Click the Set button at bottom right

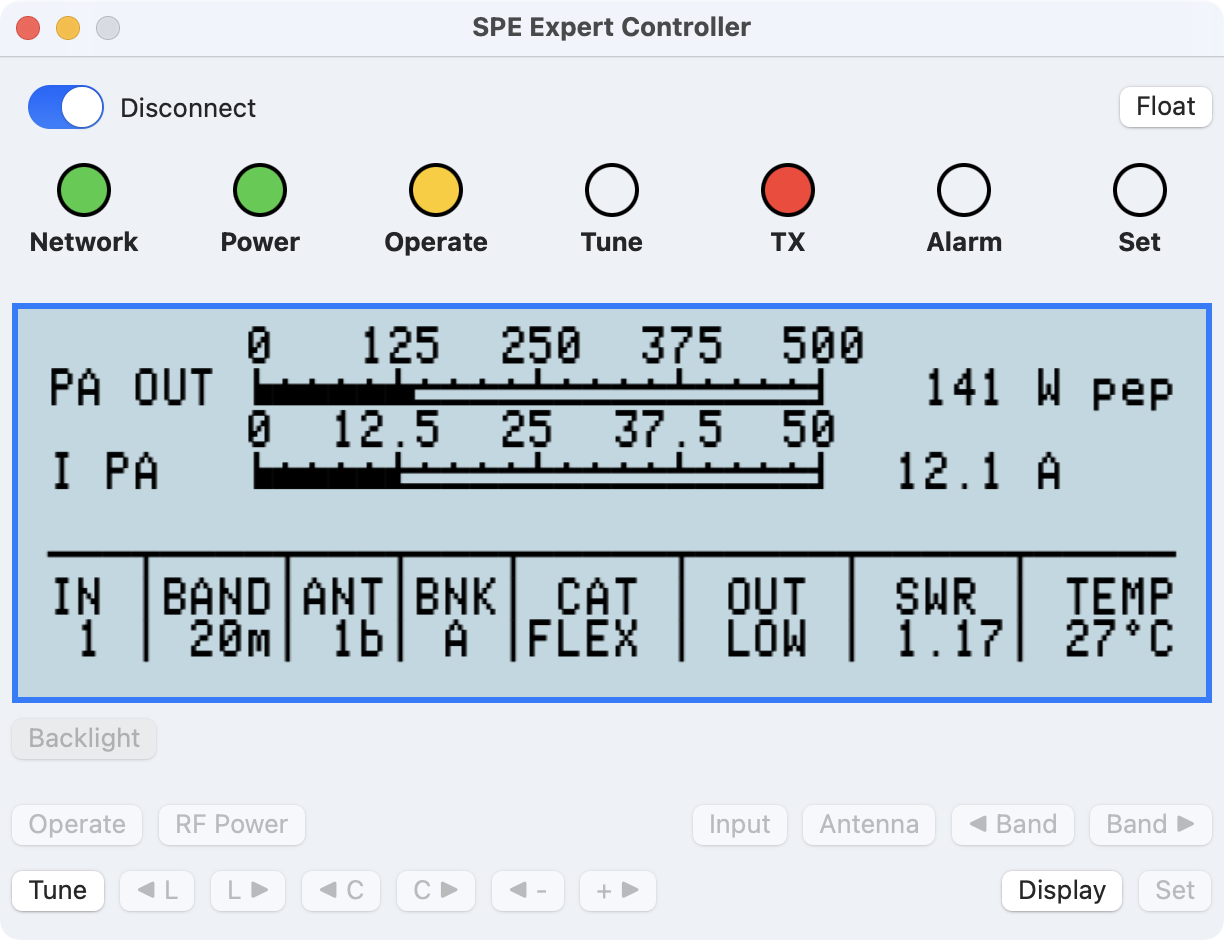pos(1175,890)
